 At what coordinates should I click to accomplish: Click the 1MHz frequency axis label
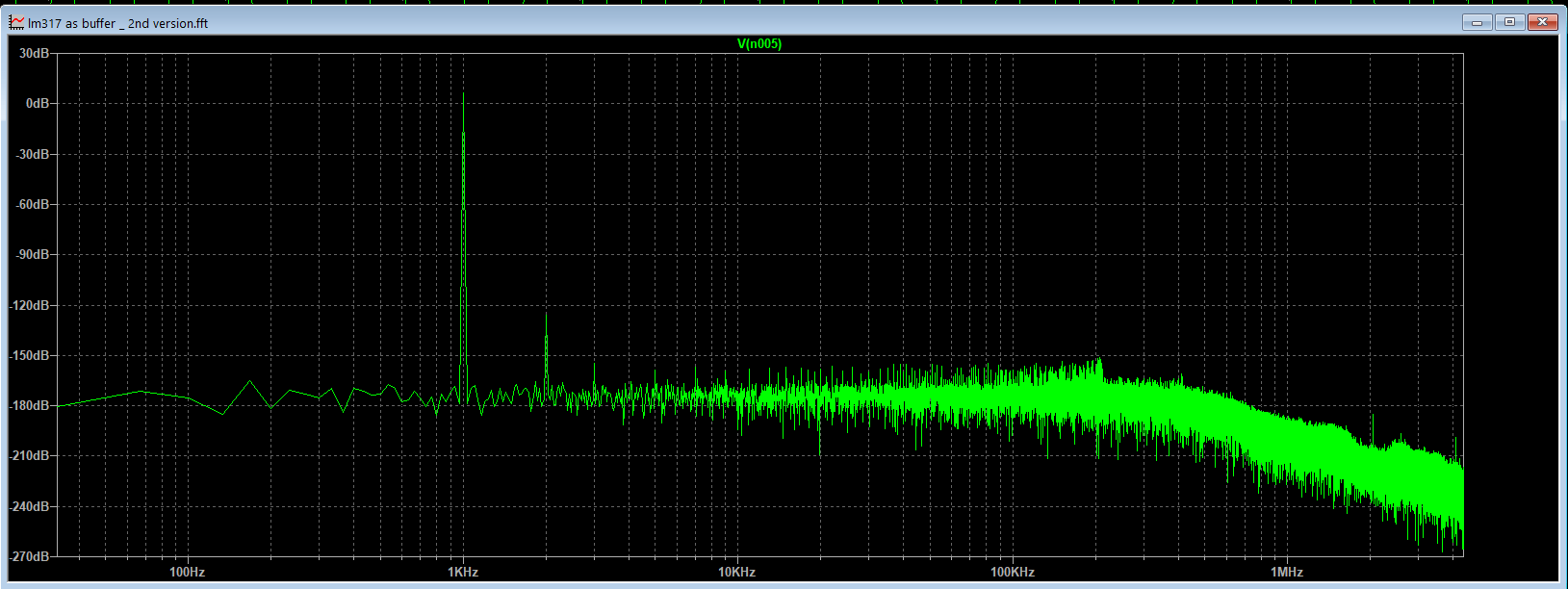click(1287, 572)
